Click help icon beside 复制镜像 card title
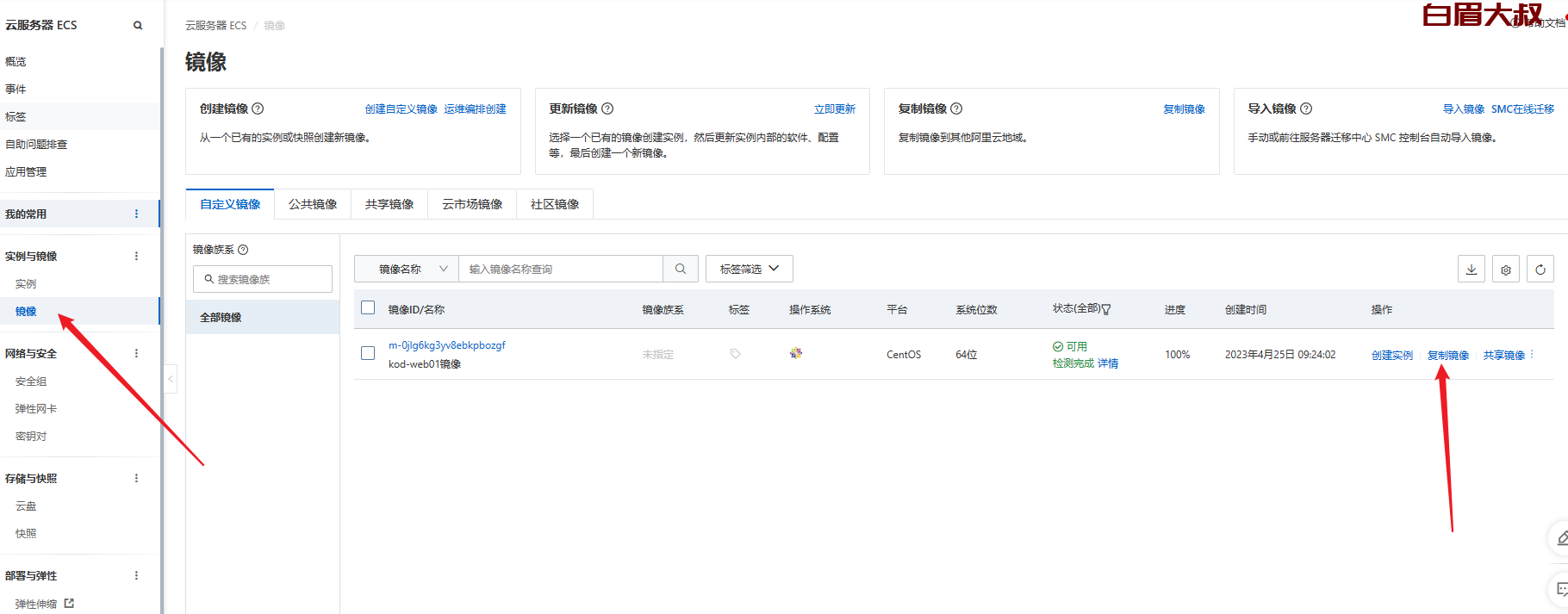Screen dimensions: 1568x614 956,109
